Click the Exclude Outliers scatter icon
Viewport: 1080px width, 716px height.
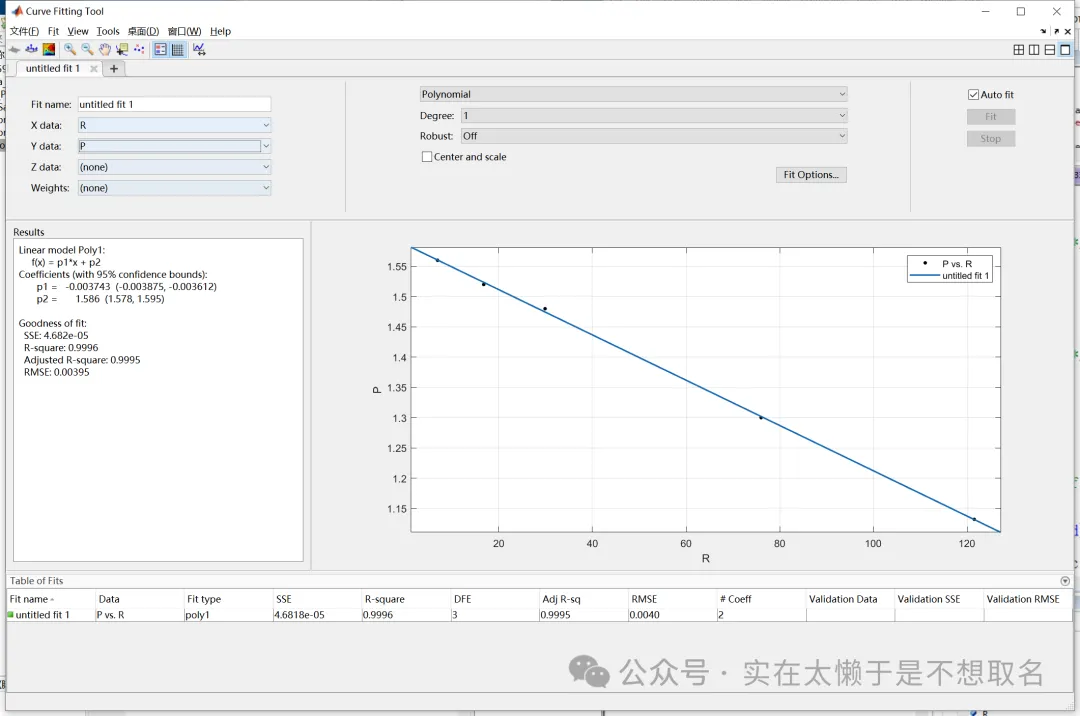point(138,49)
